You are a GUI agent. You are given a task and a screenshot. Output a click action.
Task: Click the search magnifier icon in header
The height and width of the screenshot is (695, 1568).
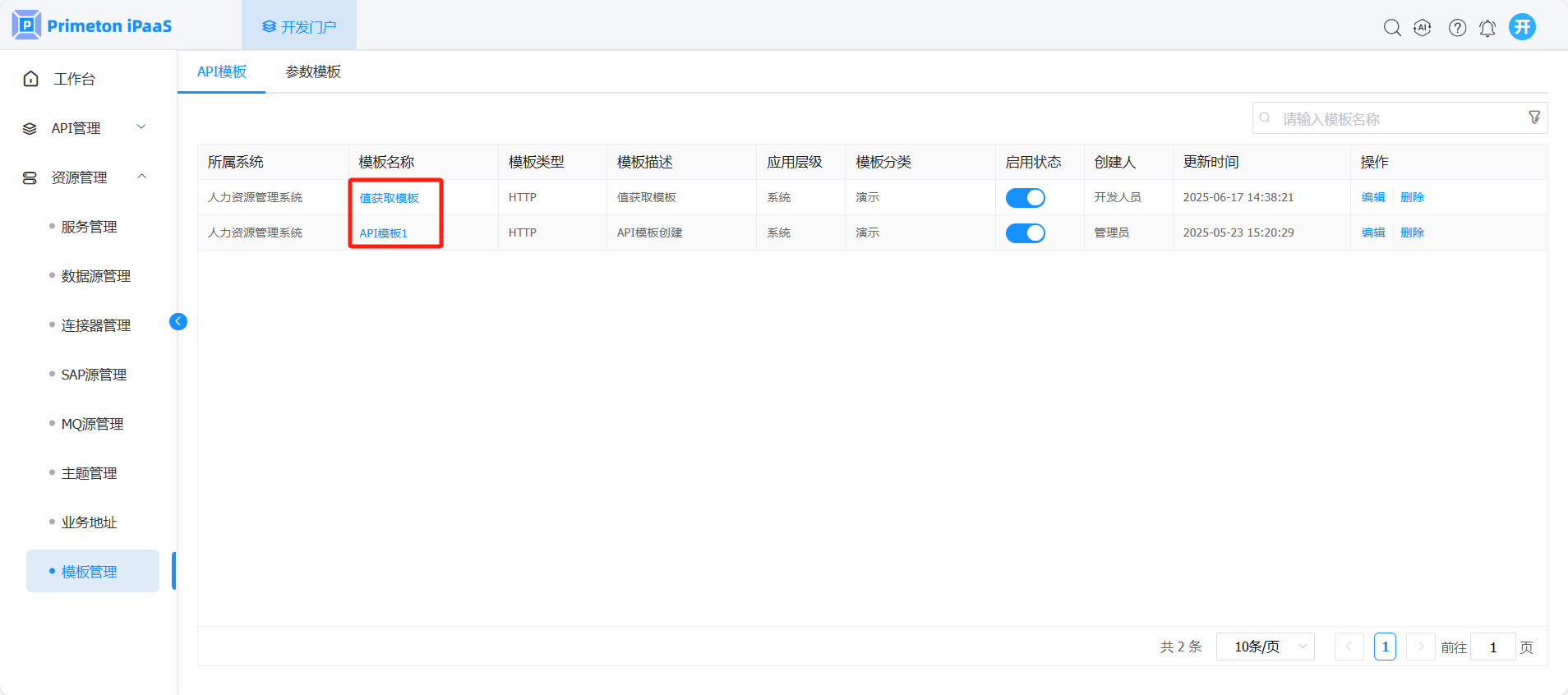[x=1391, y=27]
